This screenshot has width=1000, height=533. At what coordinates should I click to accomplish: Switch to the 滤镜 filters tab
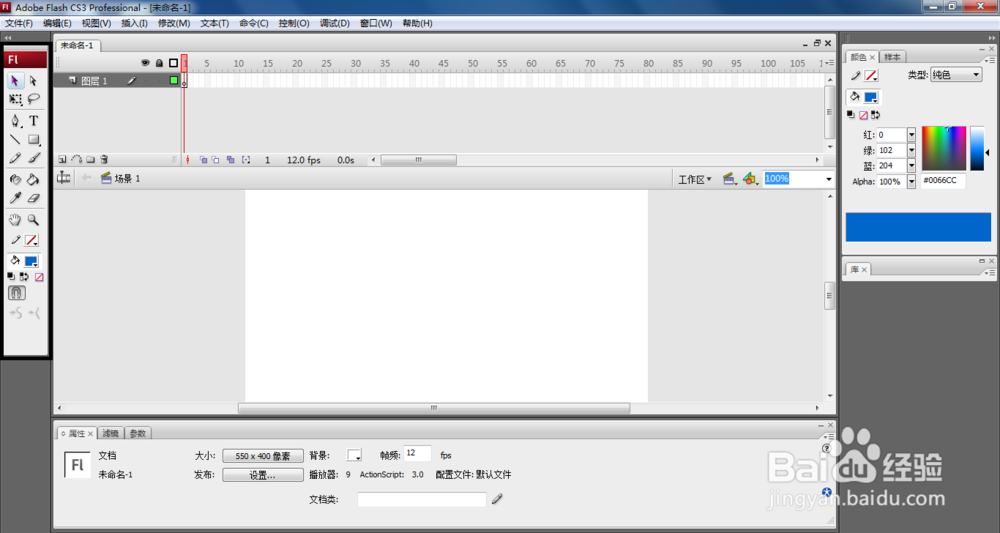point(111,434)
